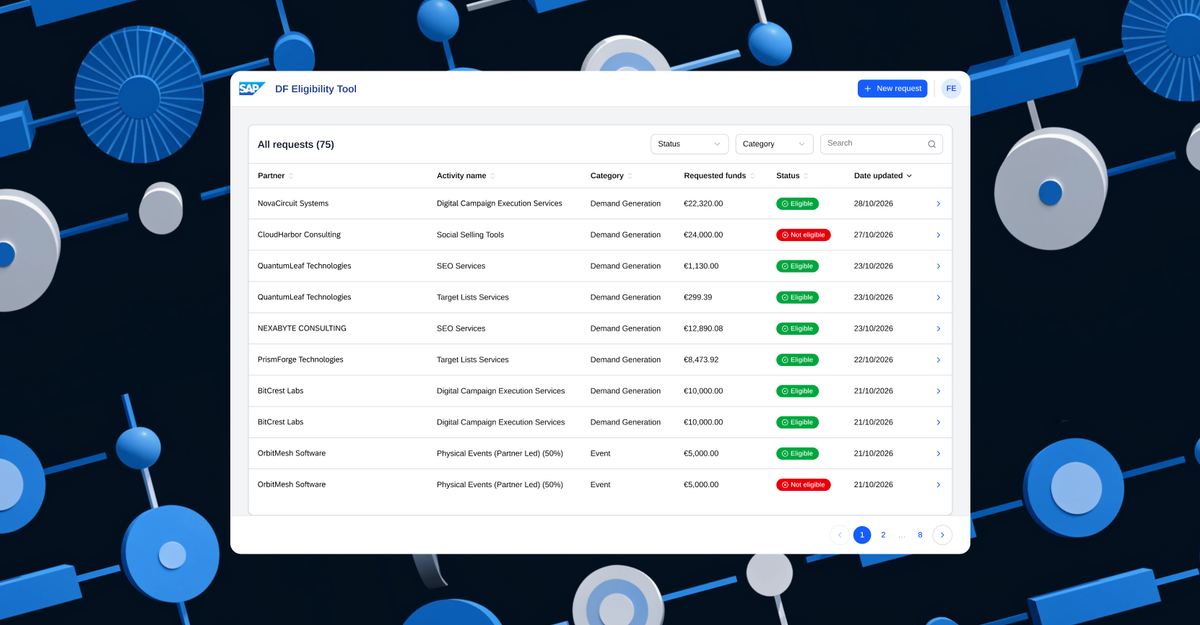Viewport: 1200px width, 625px height.
Task: Click the 27/10/2026 date cell
Action: tap(873, 235)
